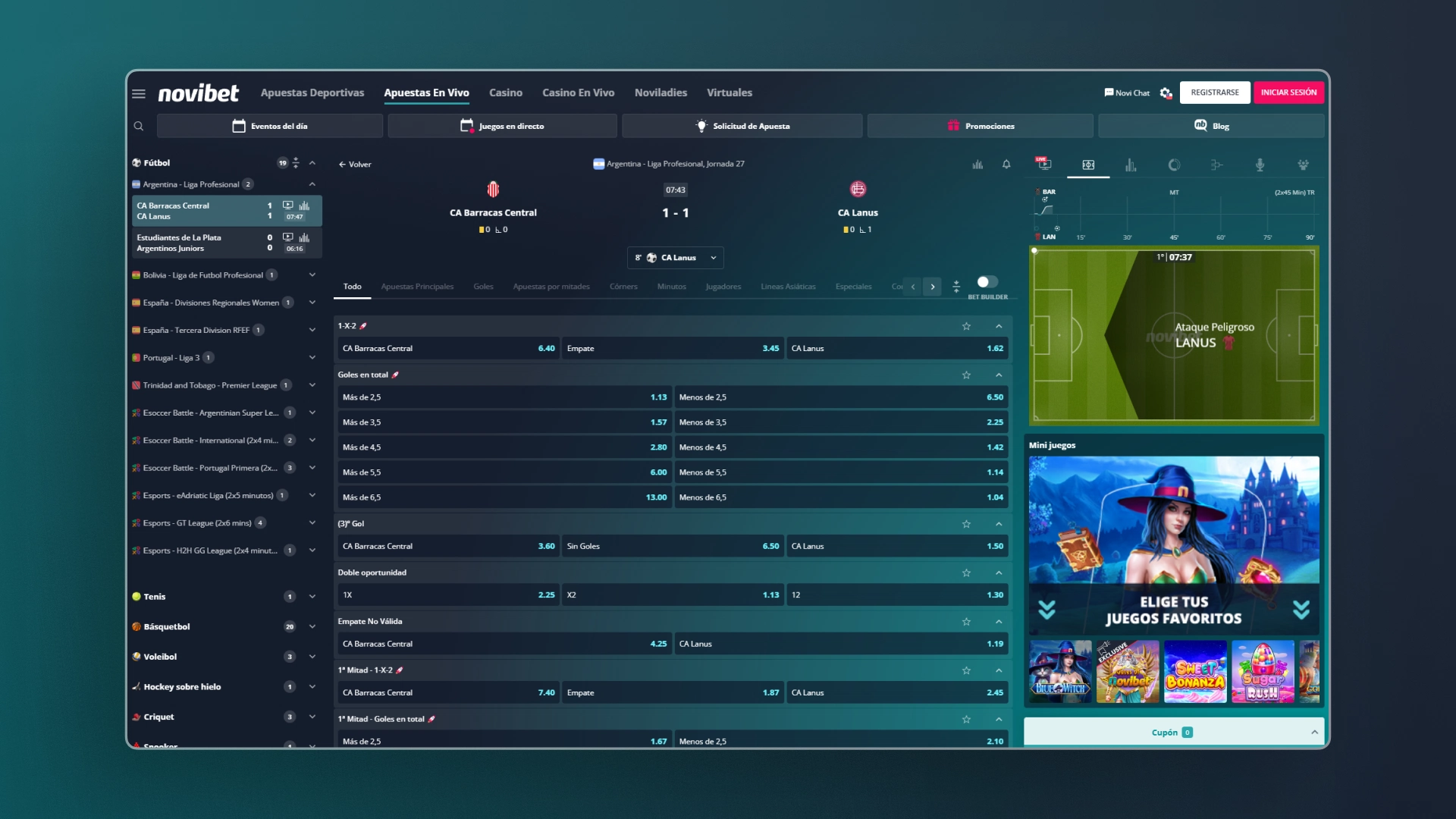Expand Bolivia - Liga de Futbol Profesional
The height and width of the screenshot is (819, 1456).
pos(312,275)
